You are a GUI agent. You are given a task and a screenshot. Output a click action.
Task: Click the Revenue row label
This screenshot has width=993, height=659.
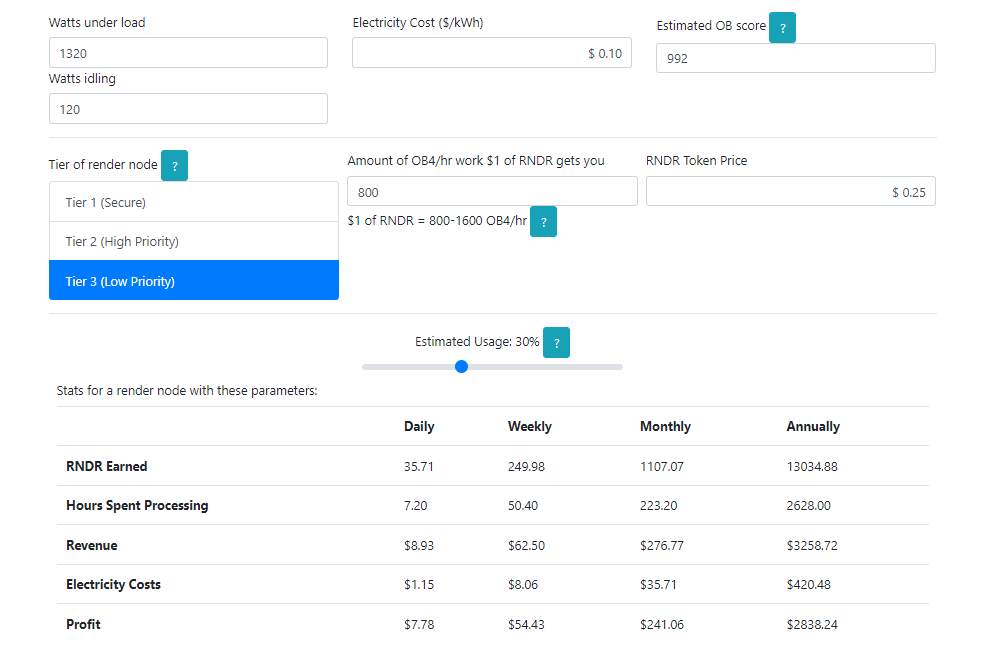tap(92, 546)
